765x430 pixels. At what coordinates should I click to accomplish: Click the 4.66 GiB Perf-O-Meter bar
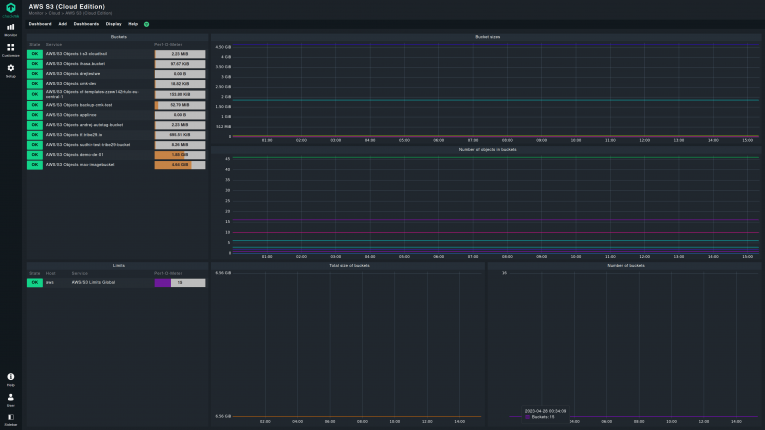tap(180, 164)
